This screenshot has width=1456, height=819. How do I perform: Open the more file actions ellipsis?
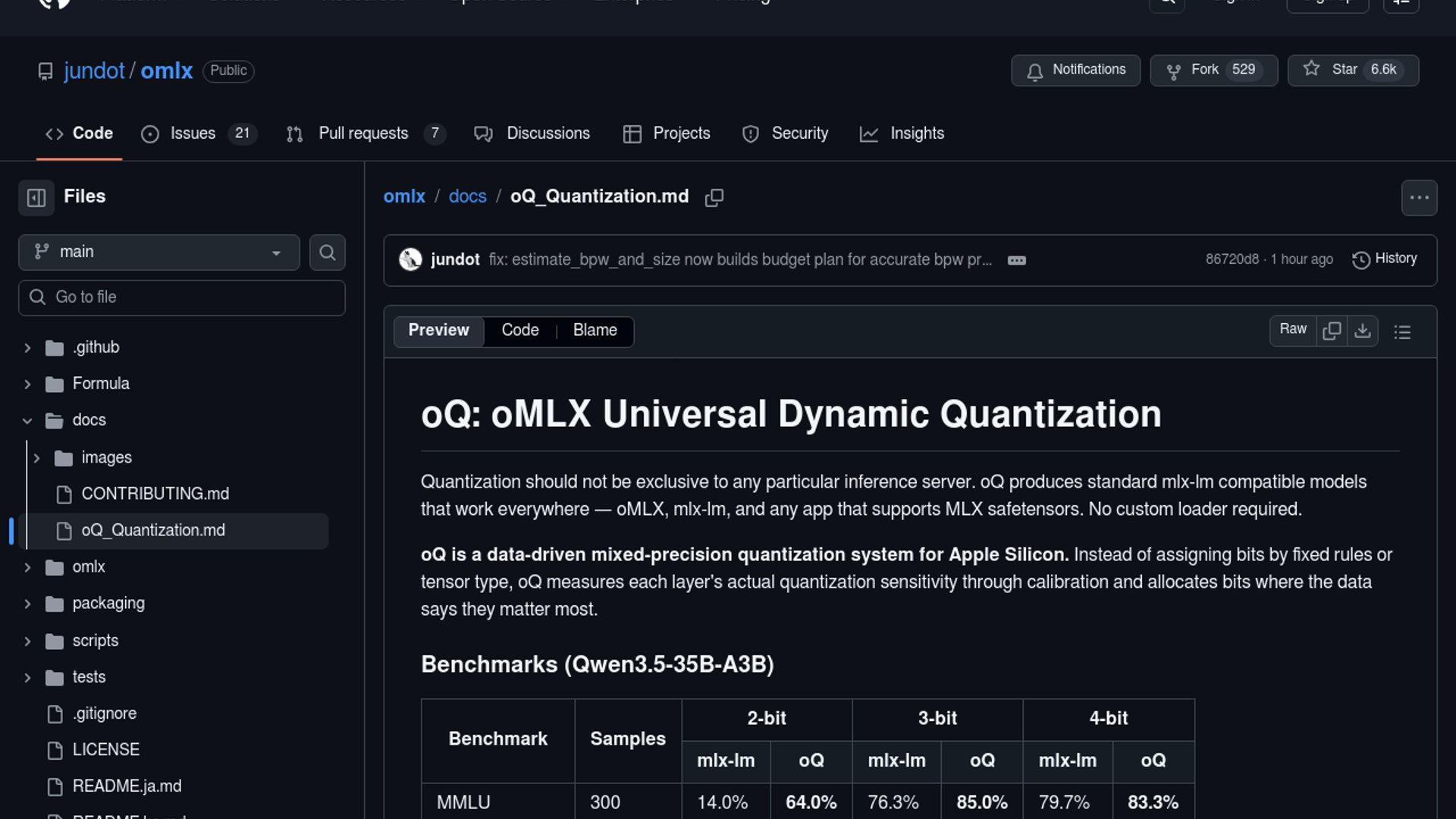tap(1418, 198)
